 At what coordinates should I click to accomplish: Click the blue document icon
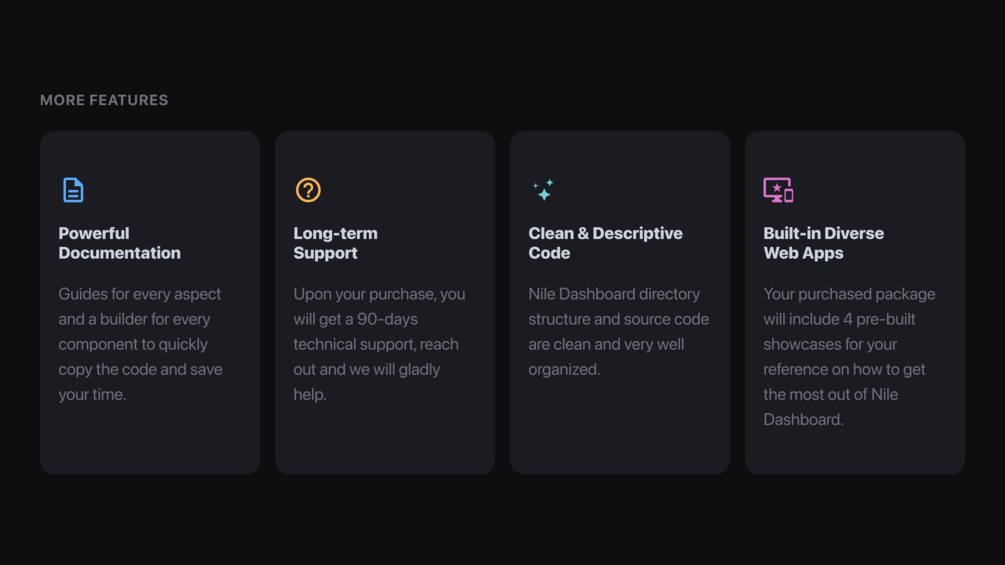click(73, 190)
